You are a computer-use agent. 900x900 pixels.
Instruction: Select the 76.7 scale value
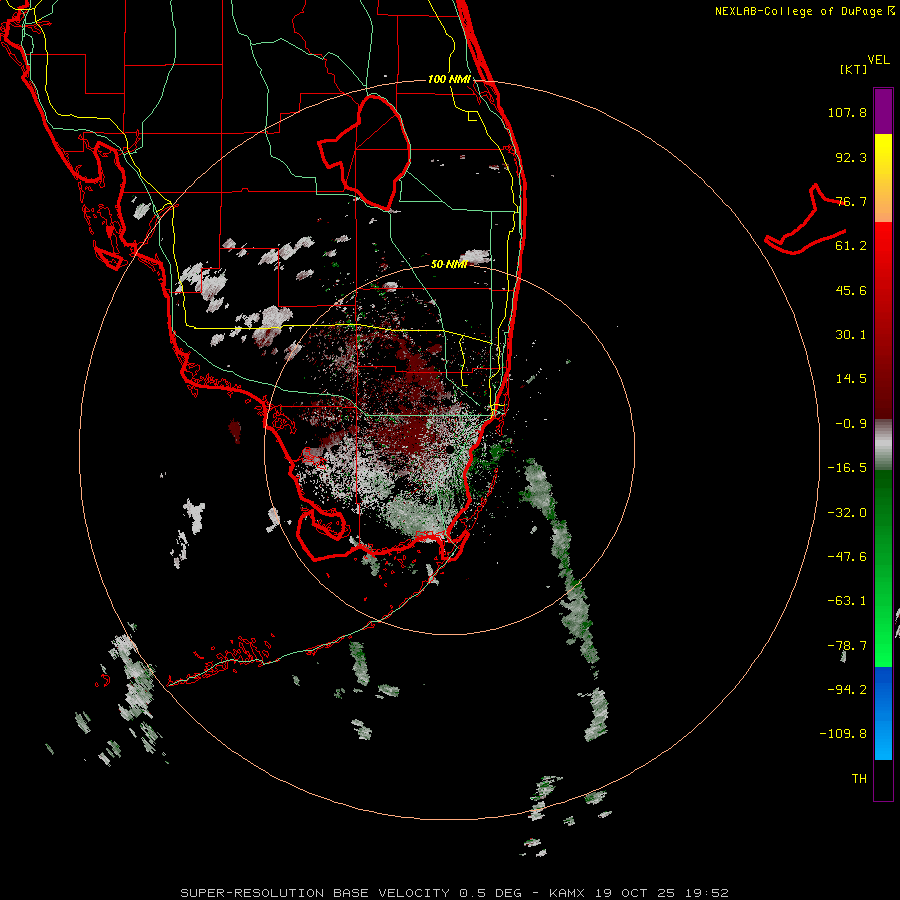pyautogui.click(x=851, y=201)
